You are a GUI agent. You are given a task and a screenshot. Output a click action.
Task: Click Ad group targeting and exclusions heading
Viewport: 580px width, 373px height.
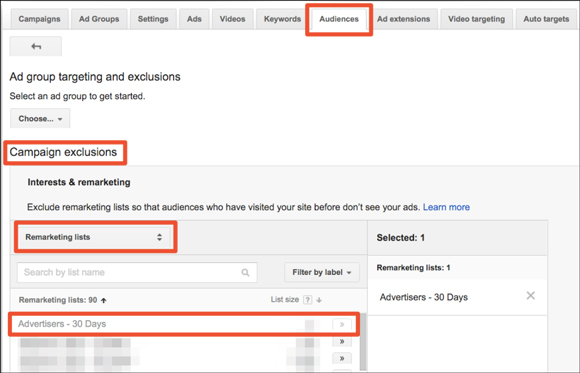[95, 77]
